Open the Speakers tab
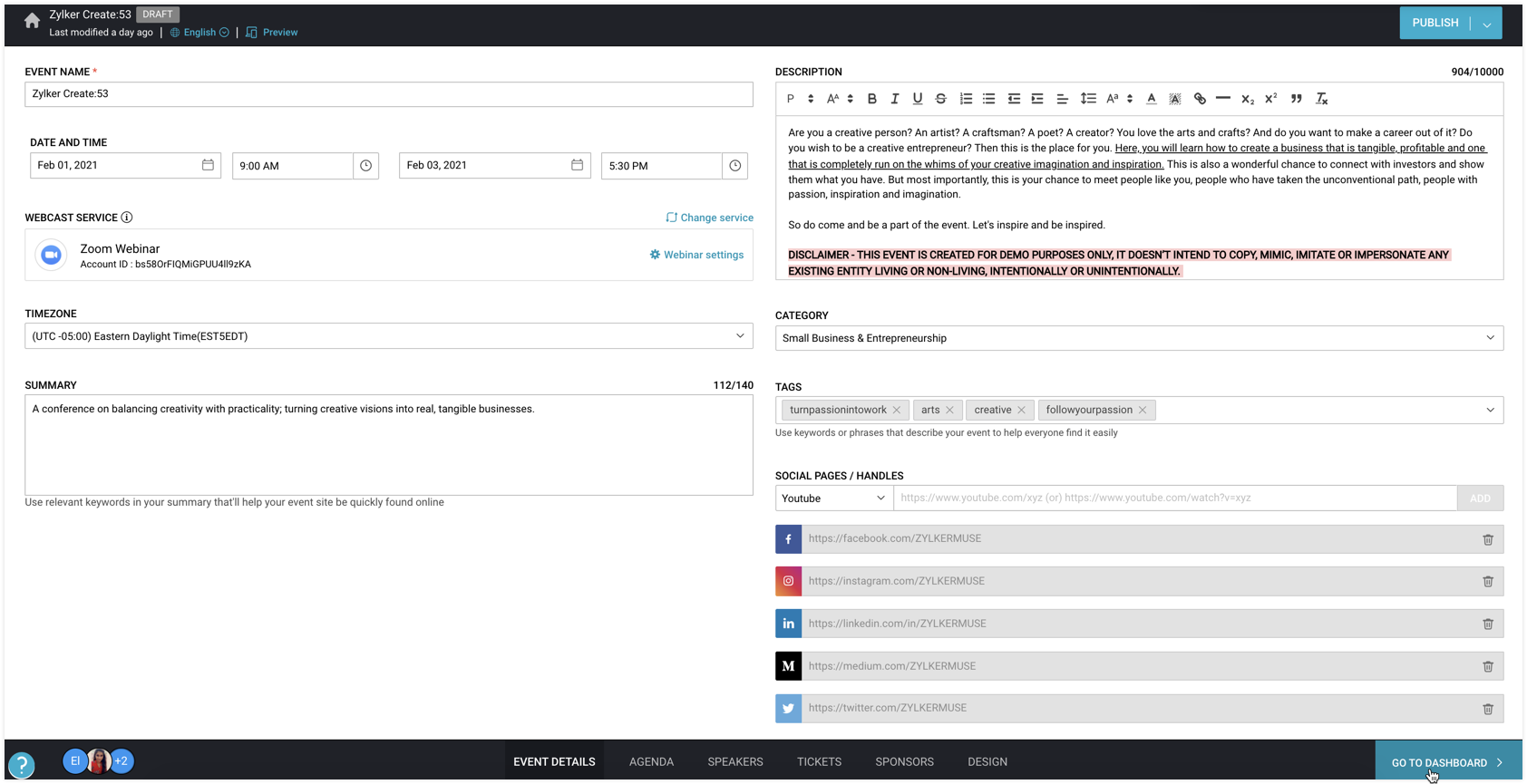1527x784 pixels. point(734,762)
